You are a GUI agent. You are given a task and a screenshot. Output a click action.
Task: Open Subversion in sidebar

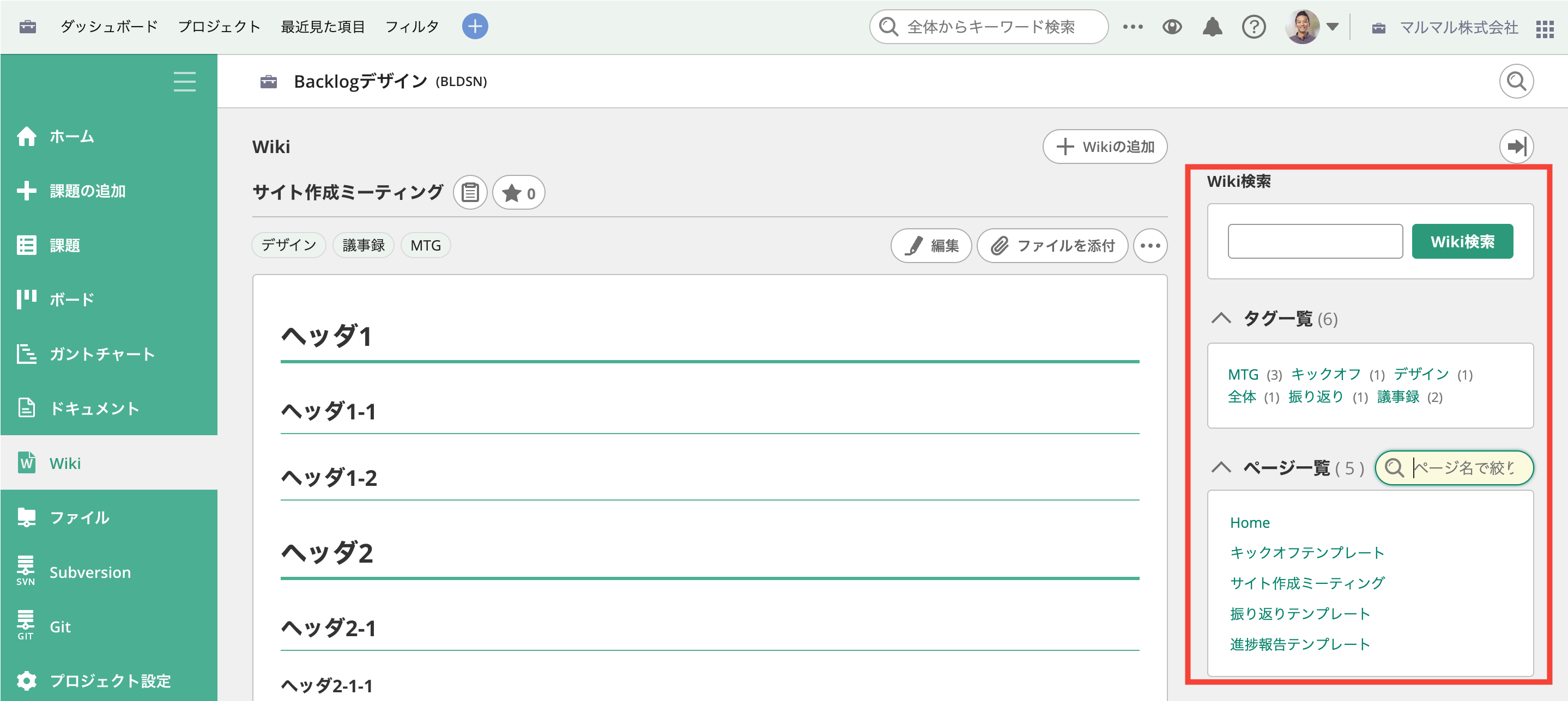coord(108,572)
